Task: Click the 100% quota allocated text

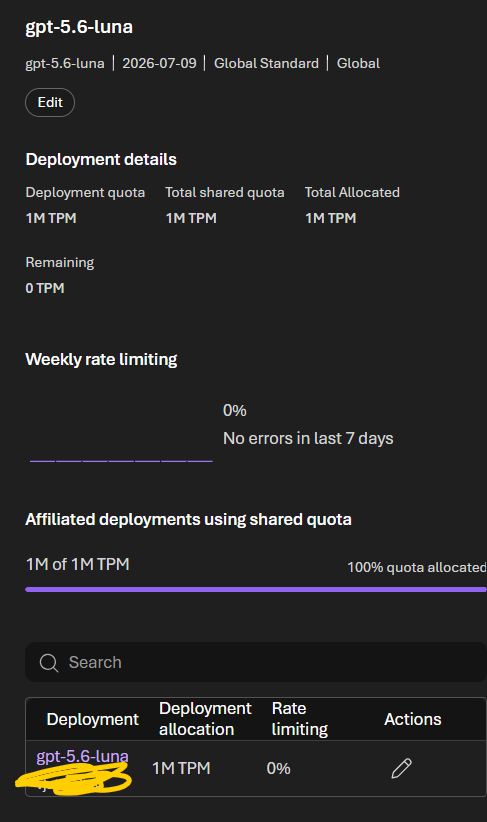Action: pyautogui.click(x=417, y=567)
